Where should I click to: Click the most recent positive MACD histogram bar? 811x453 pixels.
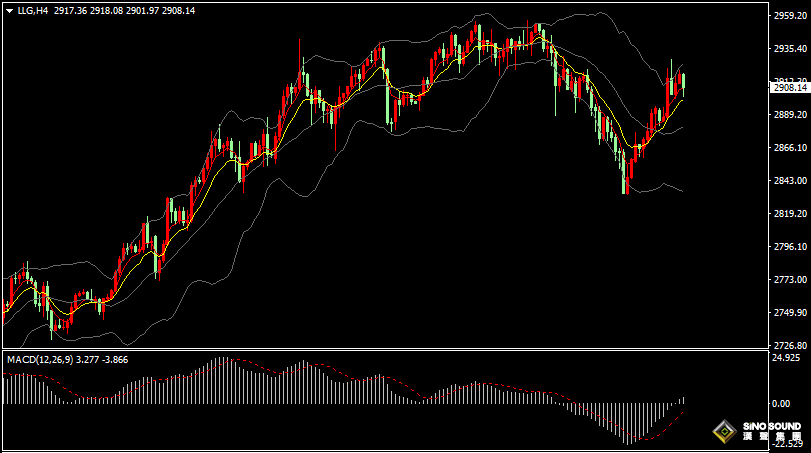(x=684, y=400)
